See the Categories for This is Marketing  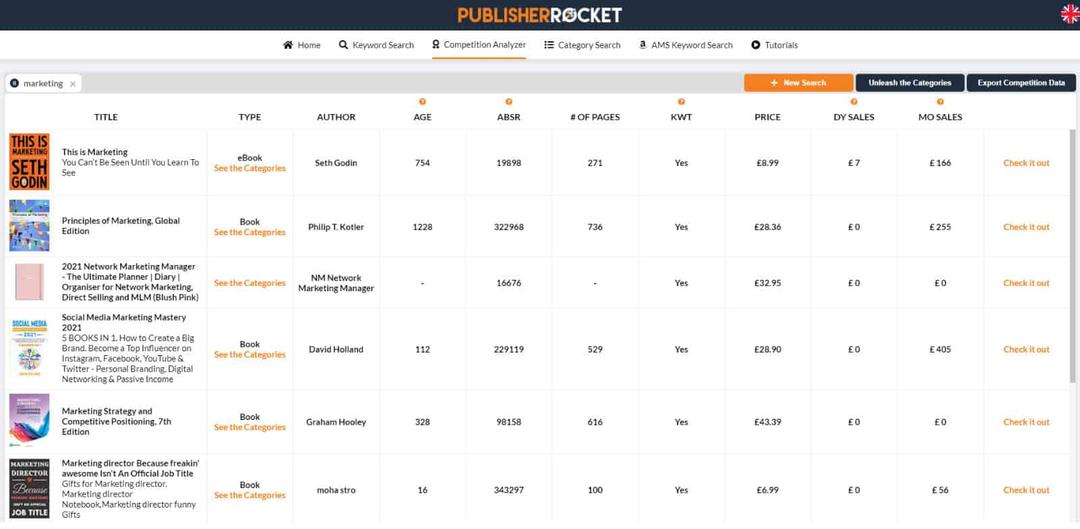coord(249,168)
